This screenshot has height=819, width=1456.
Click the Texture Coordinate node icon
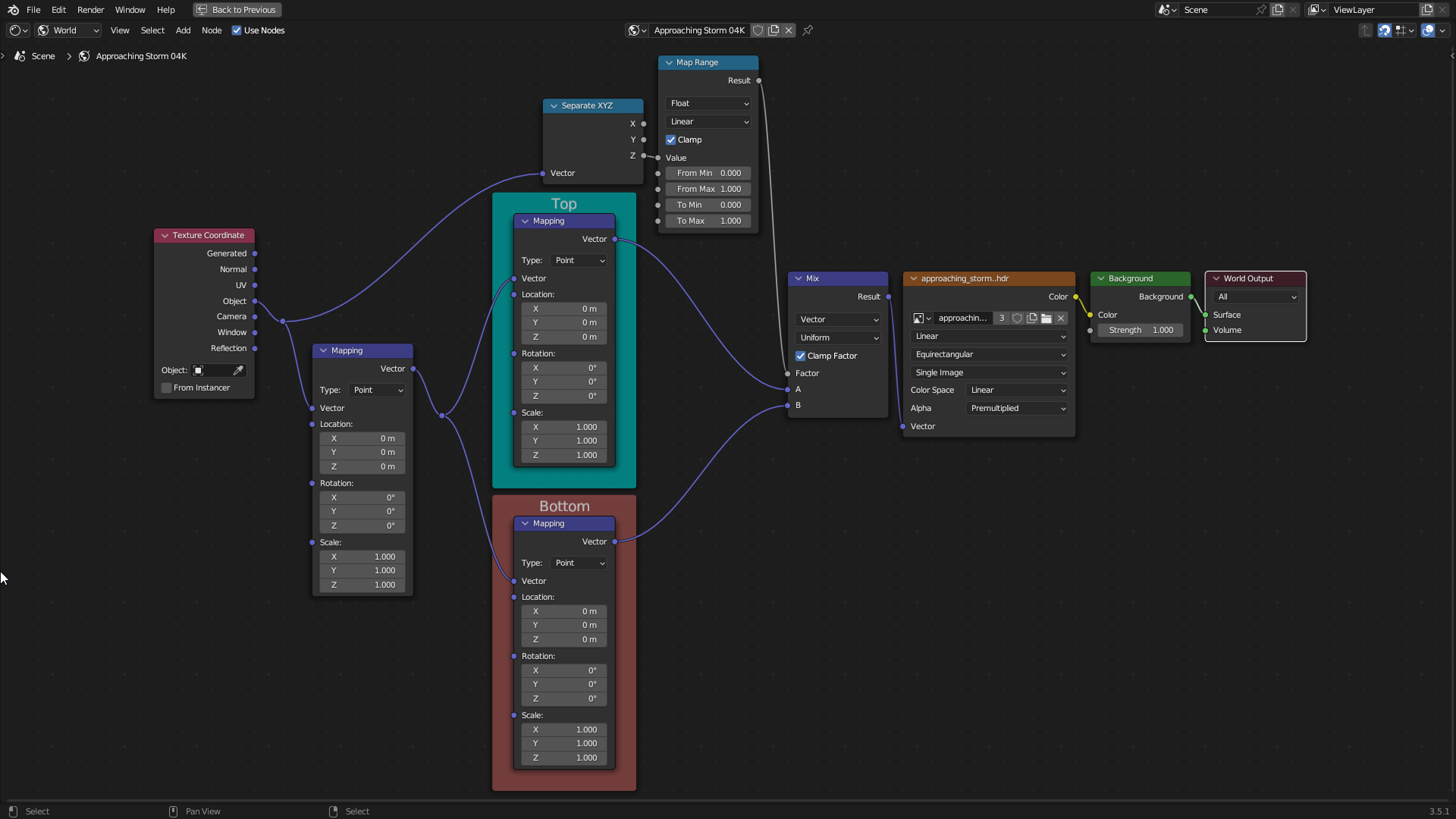164,234
